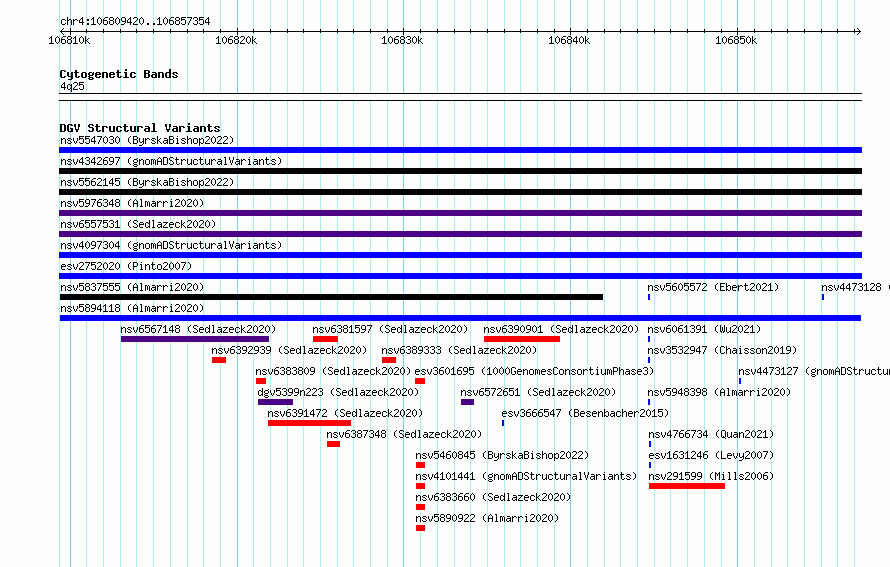Viewport: 890px width, 567px height.
Task: Select the red bar under nsv6381597
Action: (325, 339)
